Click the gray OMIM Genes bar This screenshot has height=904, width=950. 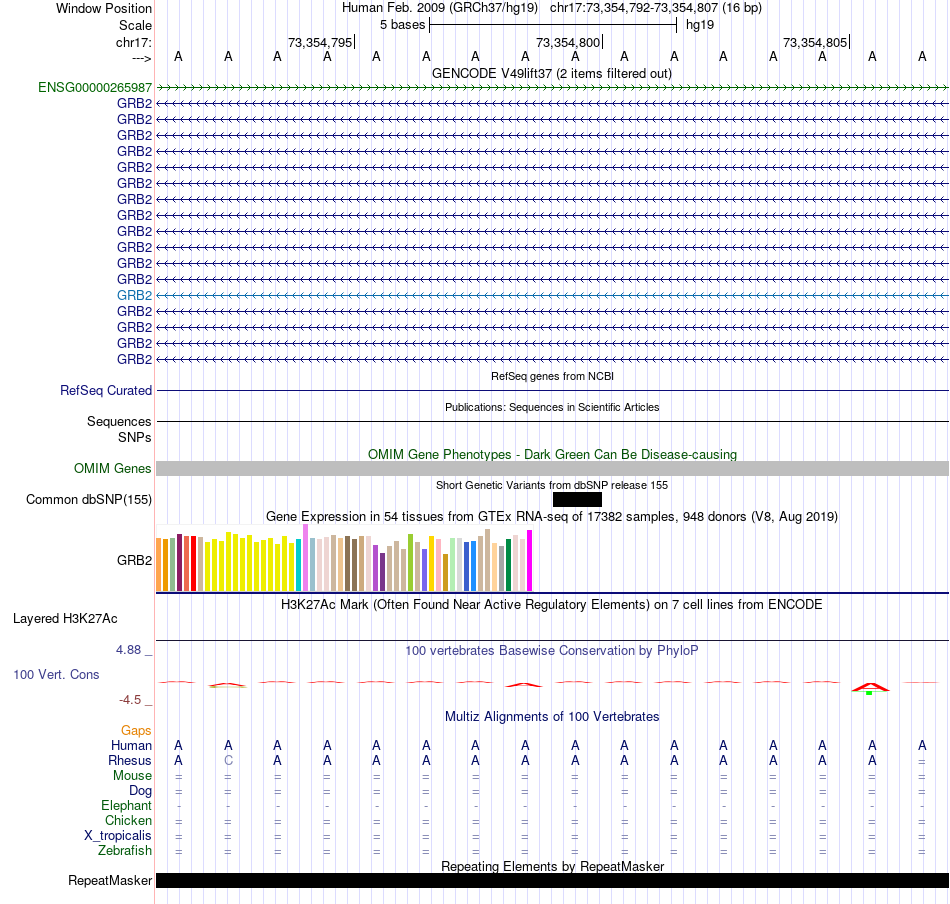pos(553,468)
